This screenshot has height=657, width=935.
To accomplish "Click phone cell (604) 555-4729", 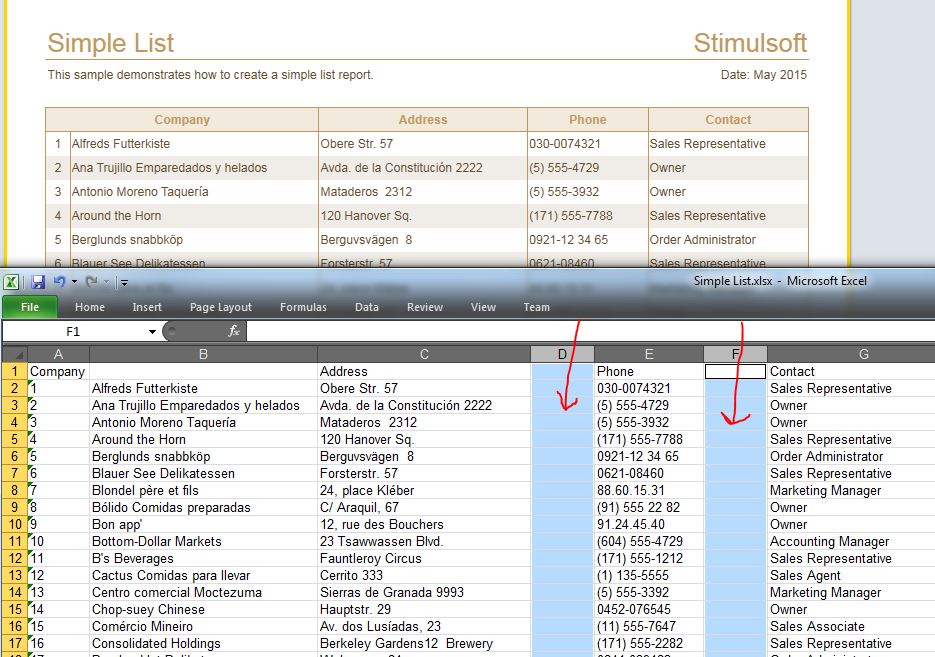I will click(x=649, y=541).
